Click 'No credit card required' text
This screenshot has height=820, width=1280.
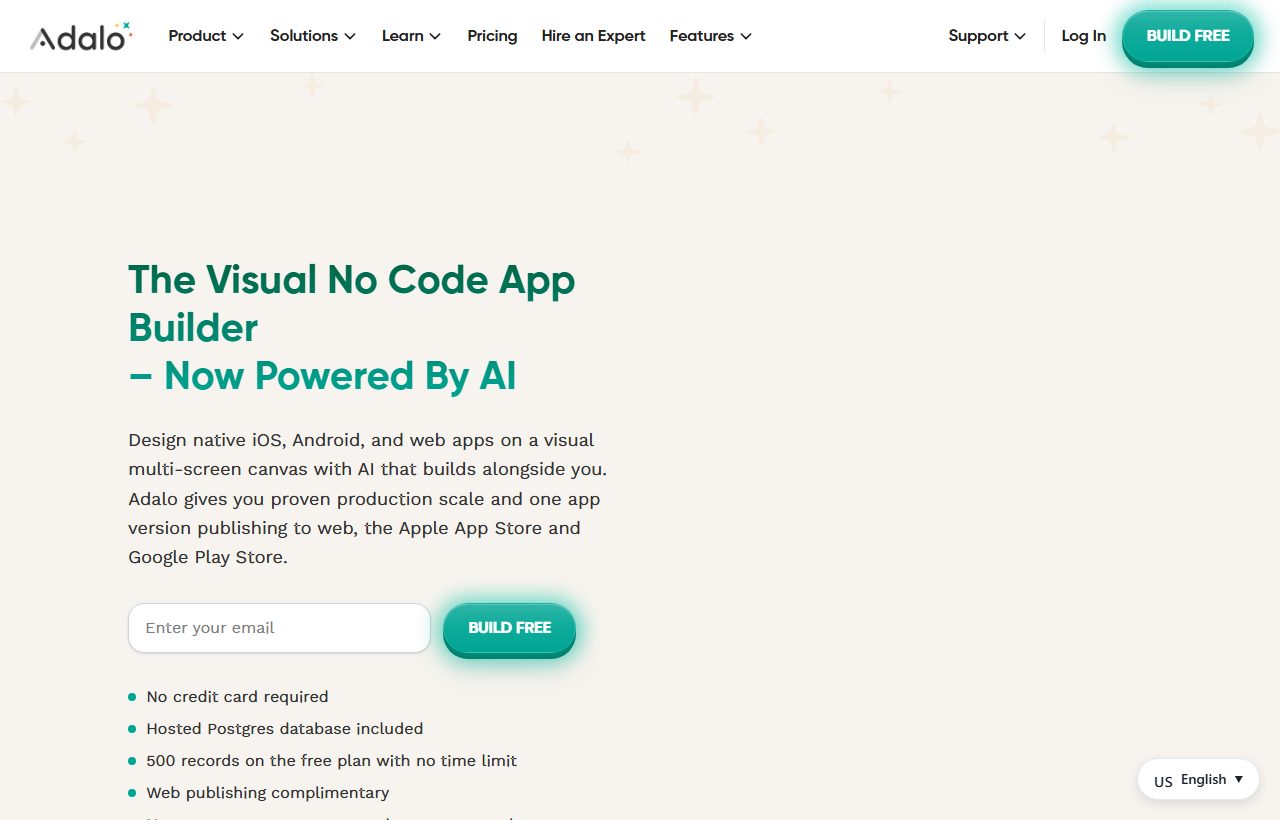(237, 697)
